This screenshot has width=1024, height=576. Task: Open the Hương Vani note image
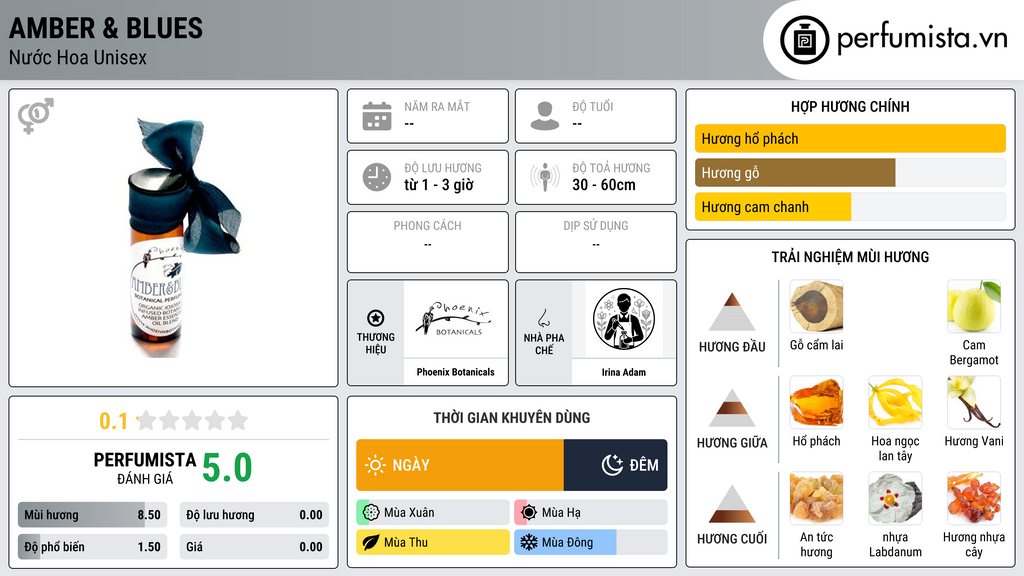pyautogui.click(x=974, y=402)
